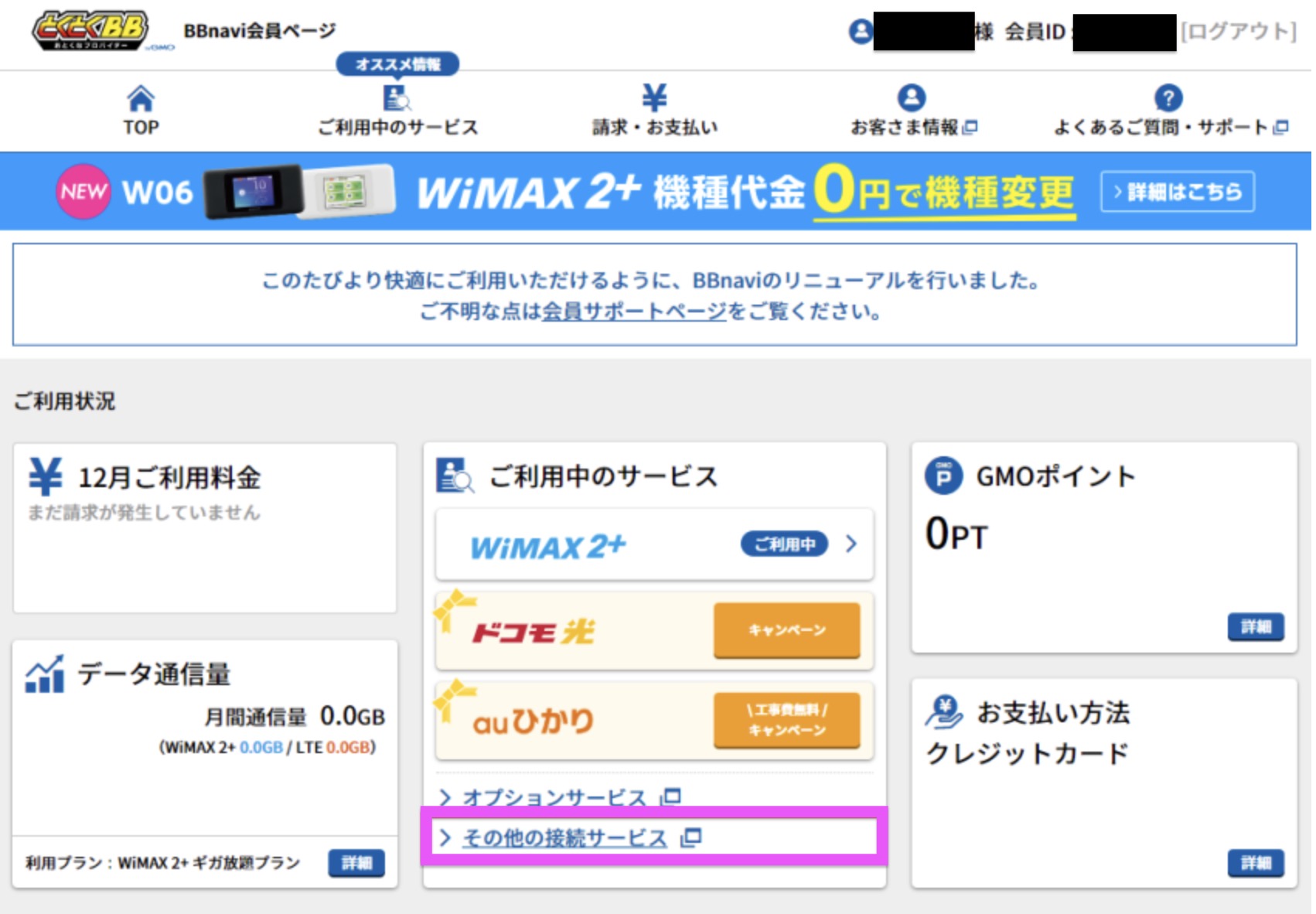Open ご利用中のサービス in the navigation bar
Screen dimensions: 1316x914
pos(397,112)
